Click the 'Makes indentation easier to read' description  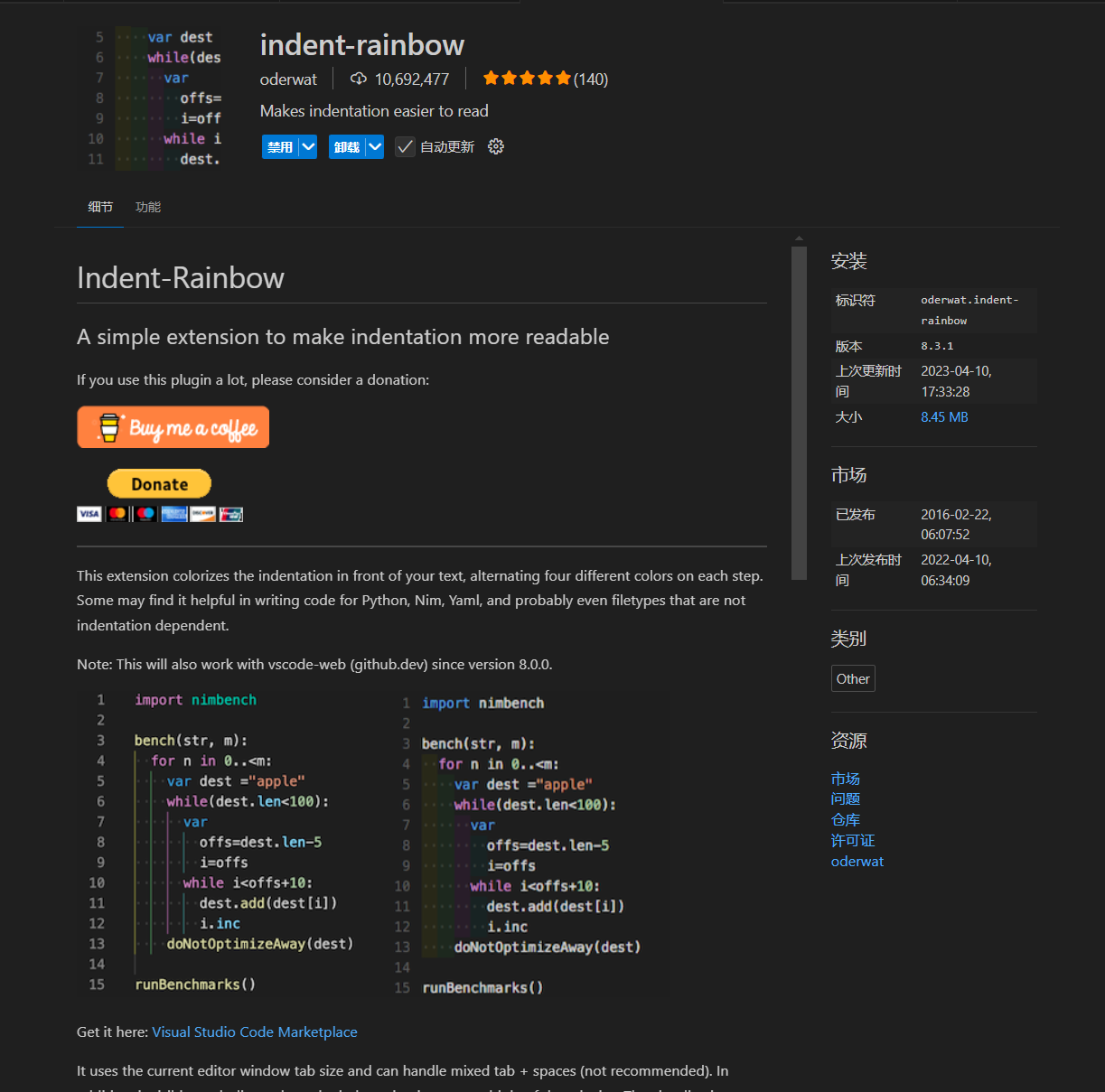374,110
